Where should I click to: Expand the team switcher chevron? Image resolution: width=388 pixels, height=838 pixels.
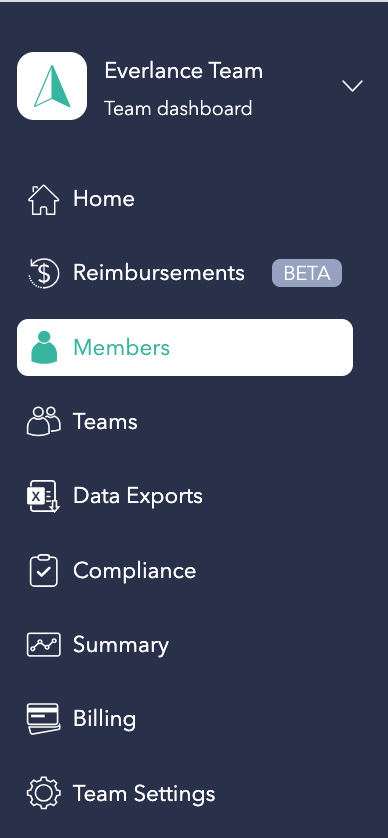[352, 86]
